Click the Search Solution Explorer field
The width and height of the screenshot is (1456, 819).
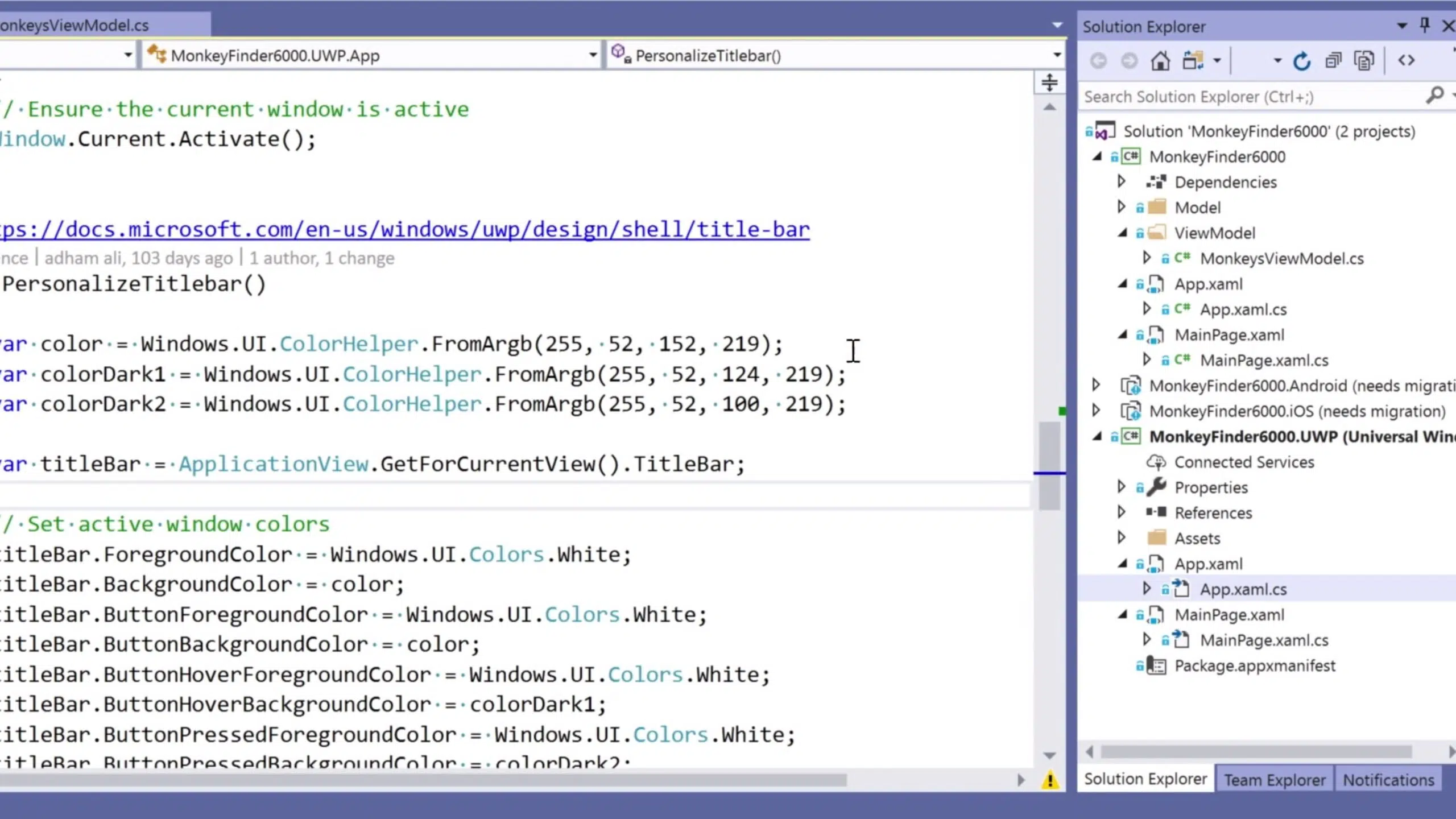1251,97
